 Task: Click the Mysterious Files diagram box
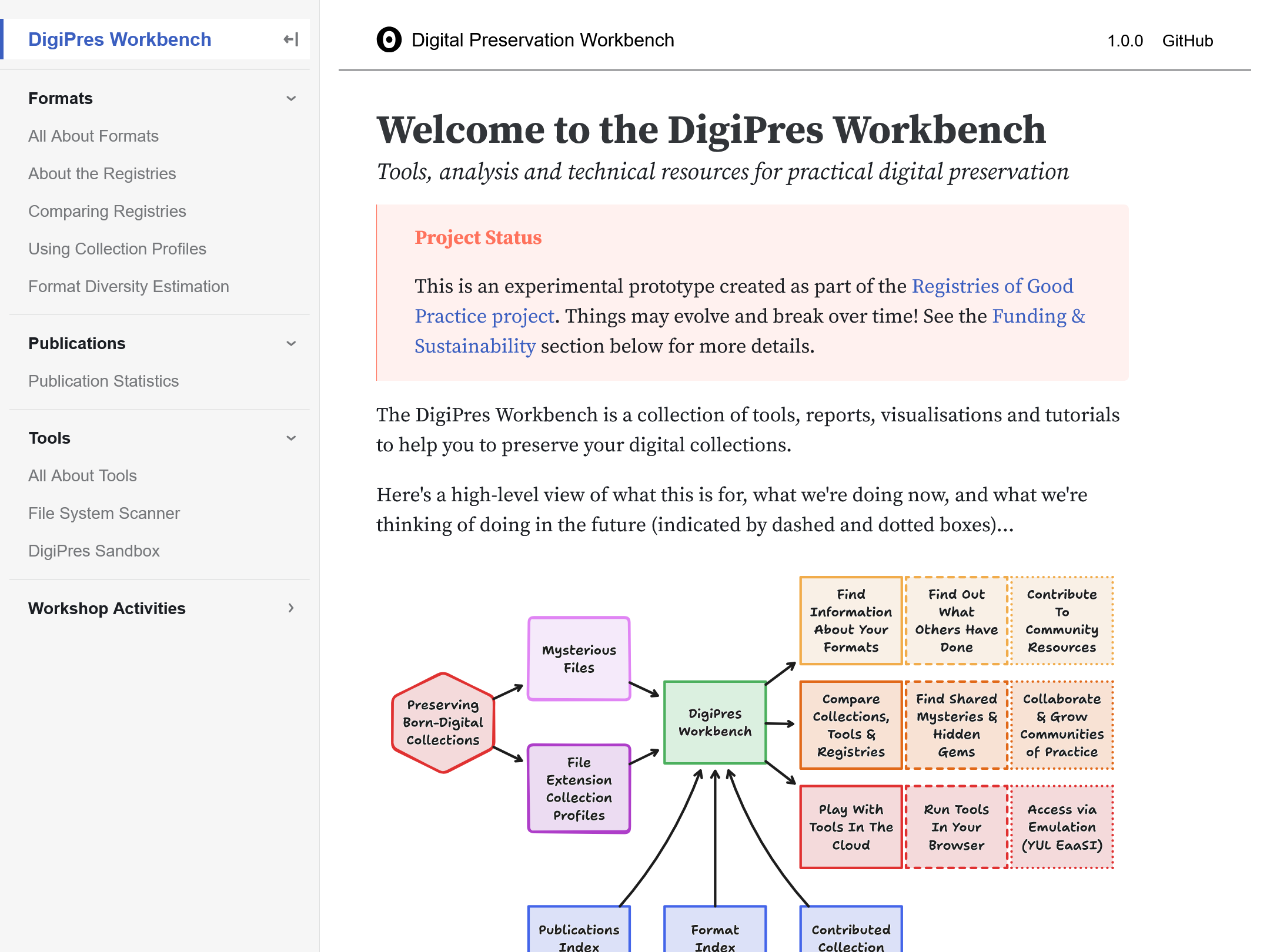(x=579, y=659)
